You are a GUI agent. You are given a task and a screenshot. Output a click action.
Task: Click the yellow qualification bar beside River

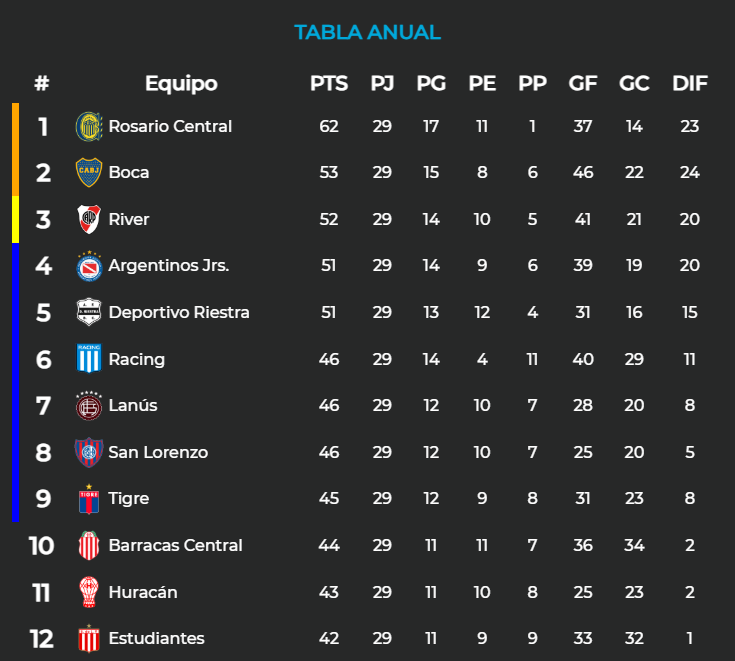click(x=15, y=219)
